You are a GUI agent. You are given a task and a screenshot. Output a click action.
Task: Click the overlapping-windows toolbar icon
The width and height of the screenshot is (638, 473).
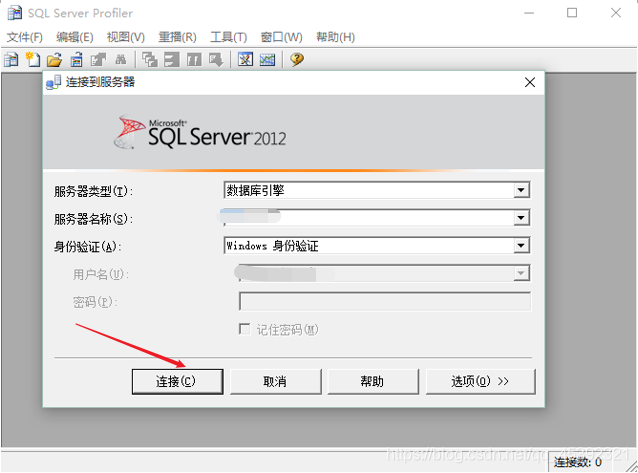click(150, 60)
